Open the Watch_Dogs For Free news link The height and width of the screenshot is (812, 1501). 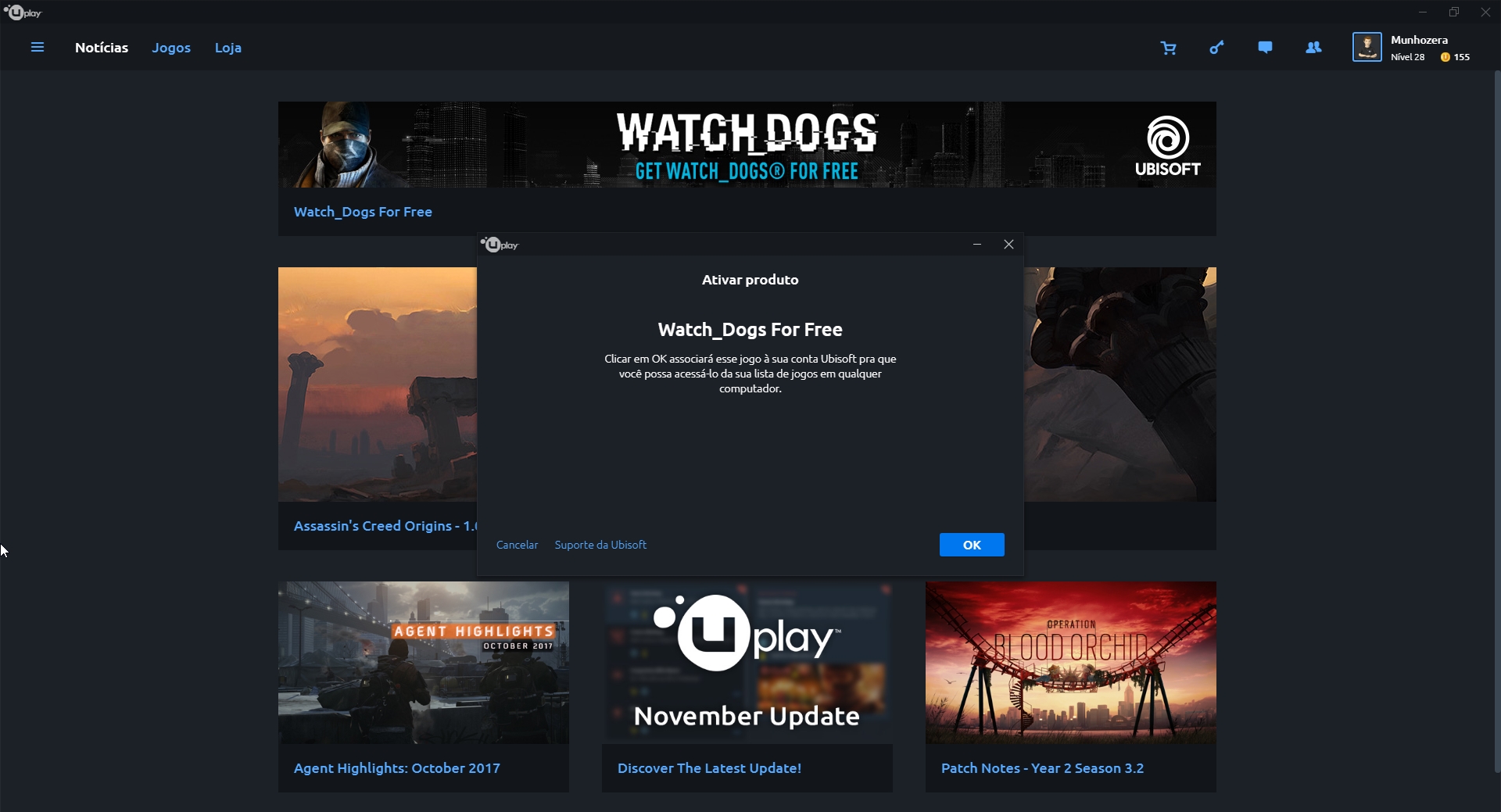tap(363, 212)
